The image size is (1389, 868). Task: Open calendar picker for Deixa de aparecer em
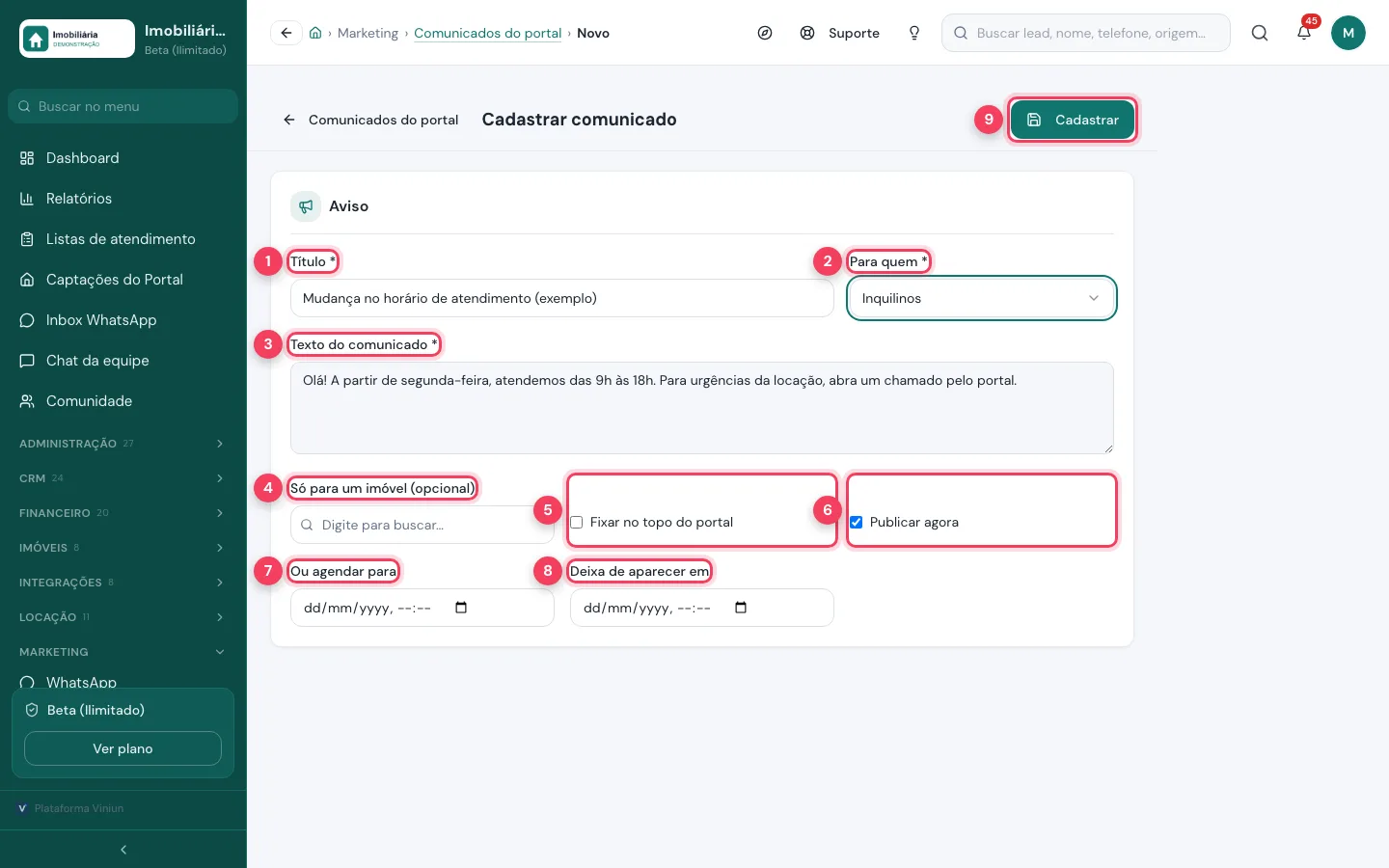point(741,608)
